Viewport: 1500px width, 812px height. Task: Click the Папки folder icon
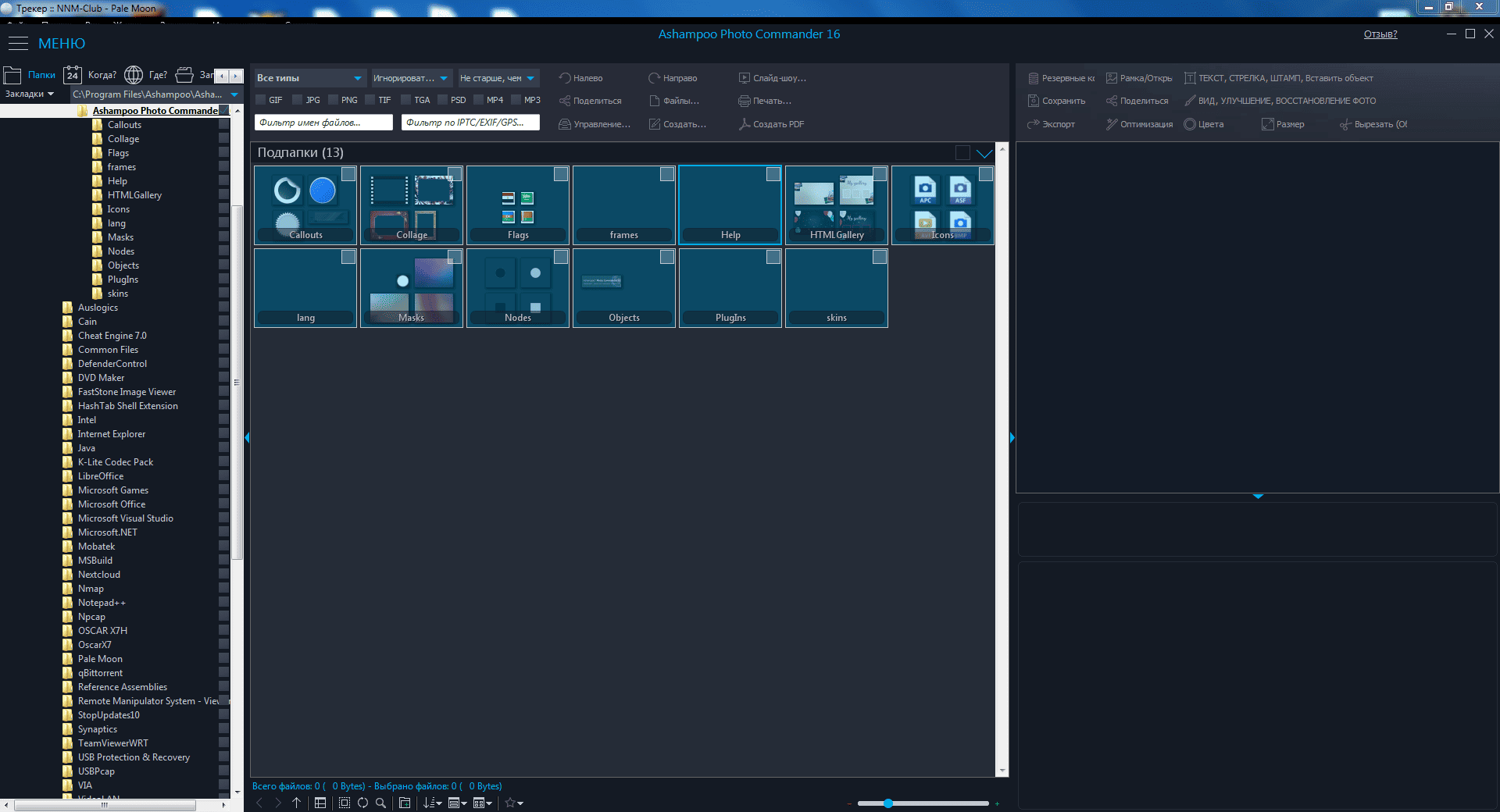(12, 75)
